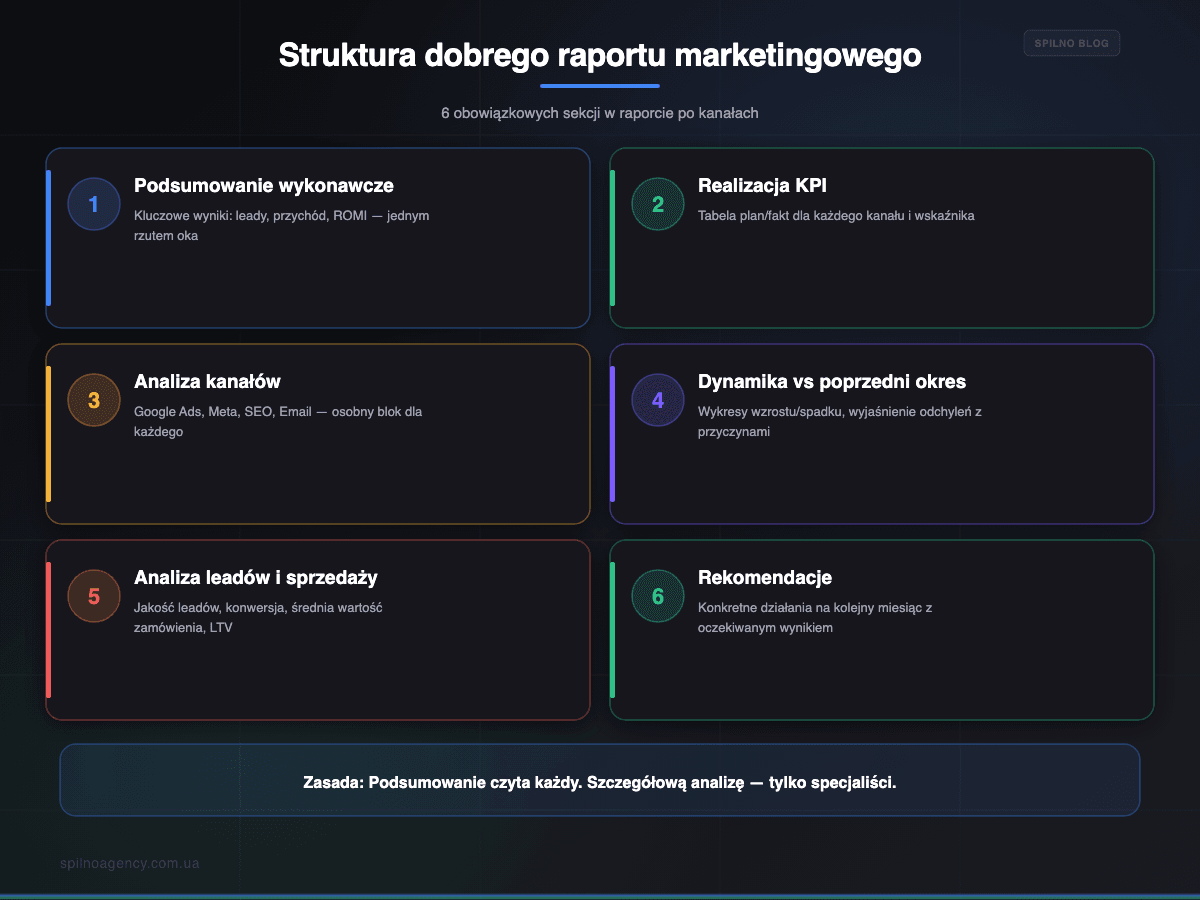The height and width of the screenshot is (900, 1200).
Task: Click description 'Google Ads, Meta, SEO, Email'
Action: click(x=225, y=412)
